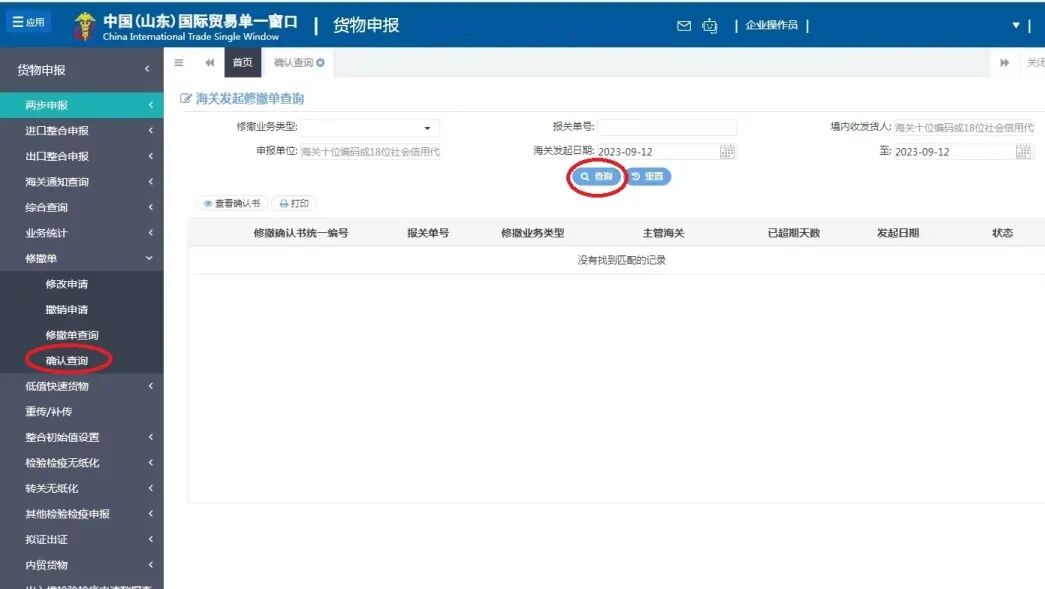Screen dimensions: 1045x589
Task: Click the 海关发起日期 date field
Action: (658, 151)
